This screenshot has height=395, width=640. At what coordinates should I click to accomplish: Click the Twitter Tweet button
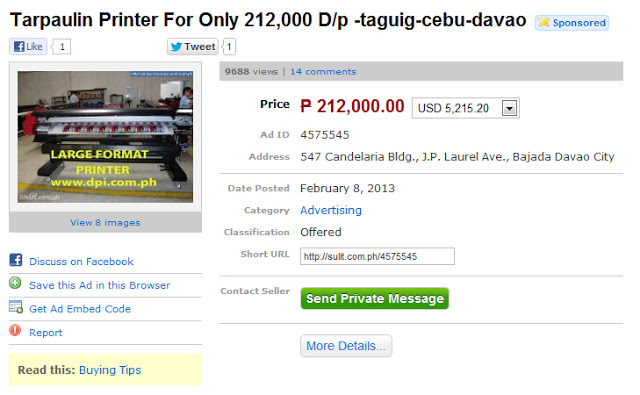[193, 47]
